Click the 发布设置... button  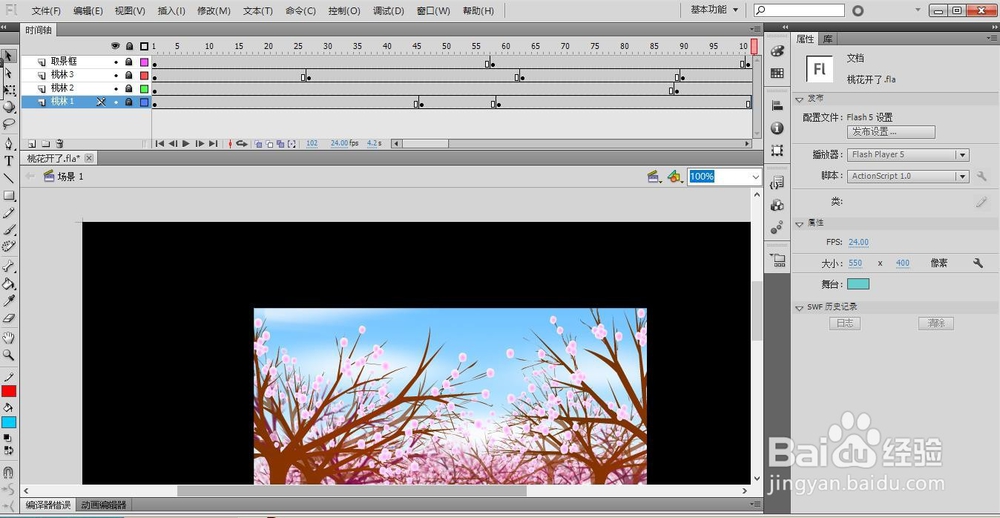(x=891, y=132)
